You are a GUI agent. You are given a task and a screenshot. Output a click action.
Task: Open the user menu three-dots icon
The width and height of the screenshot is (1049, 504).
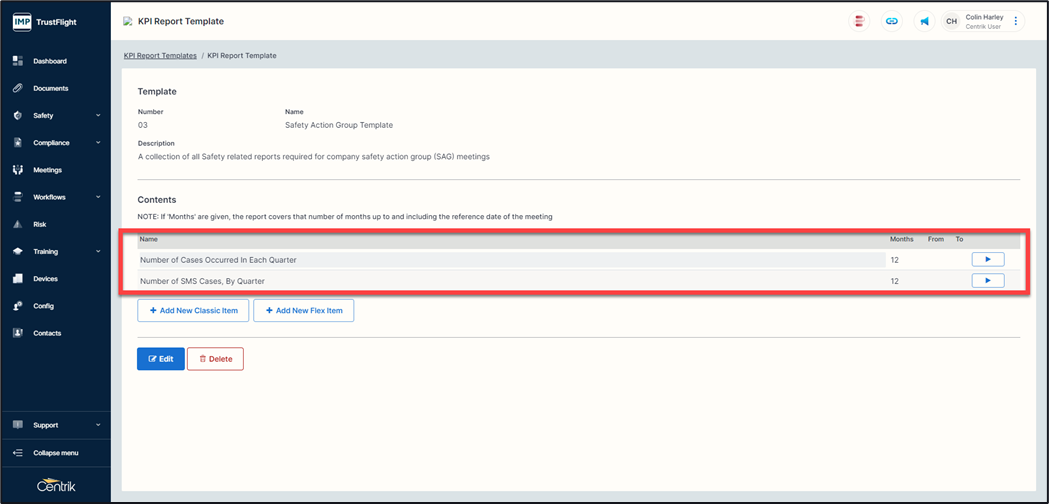1016,21
